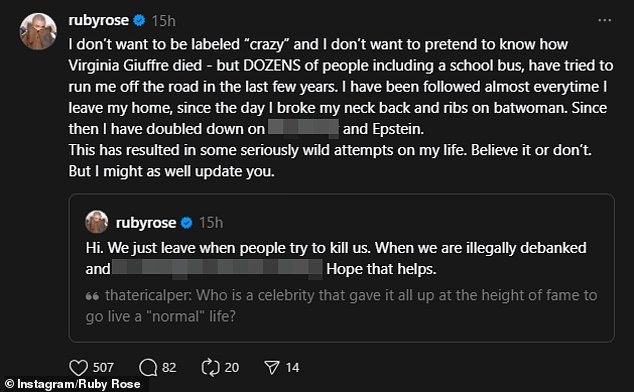Repost using the circular arrows icon
Screen dimensions: 634x392
point(210,368)
